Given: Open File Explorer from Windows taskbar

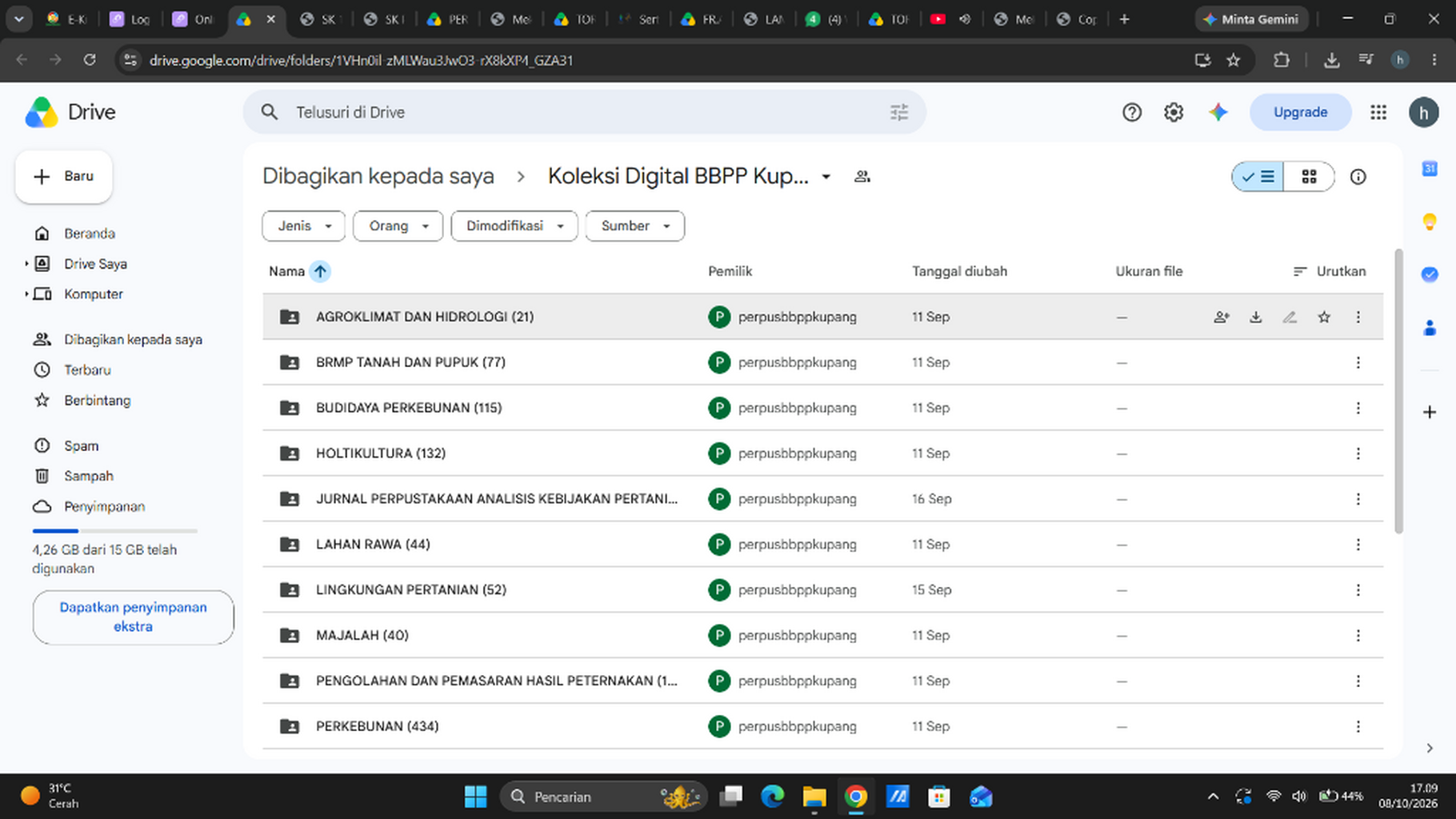Looking at the screenshot, I should pyautogui.click(x=814, y=797).
